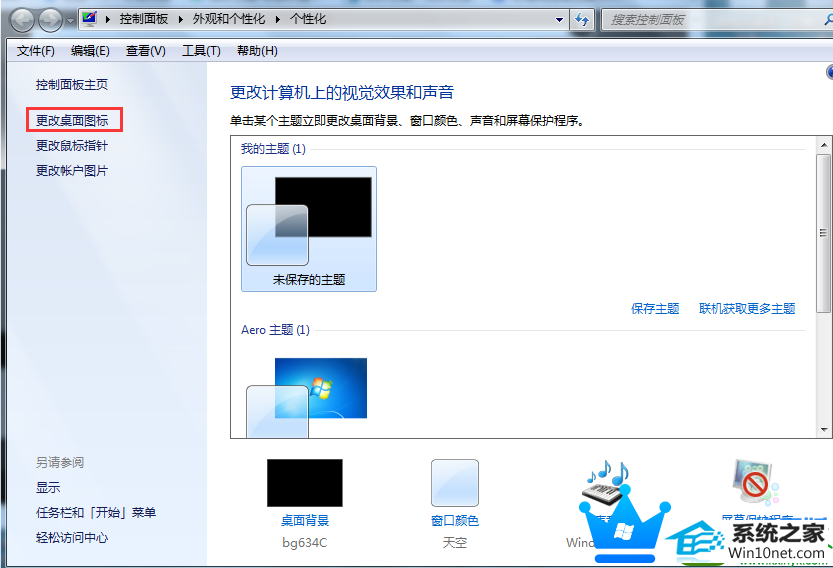Open 更改鼠标指针 link
Viewport: 833px width, 568px height.
[72, 146]
